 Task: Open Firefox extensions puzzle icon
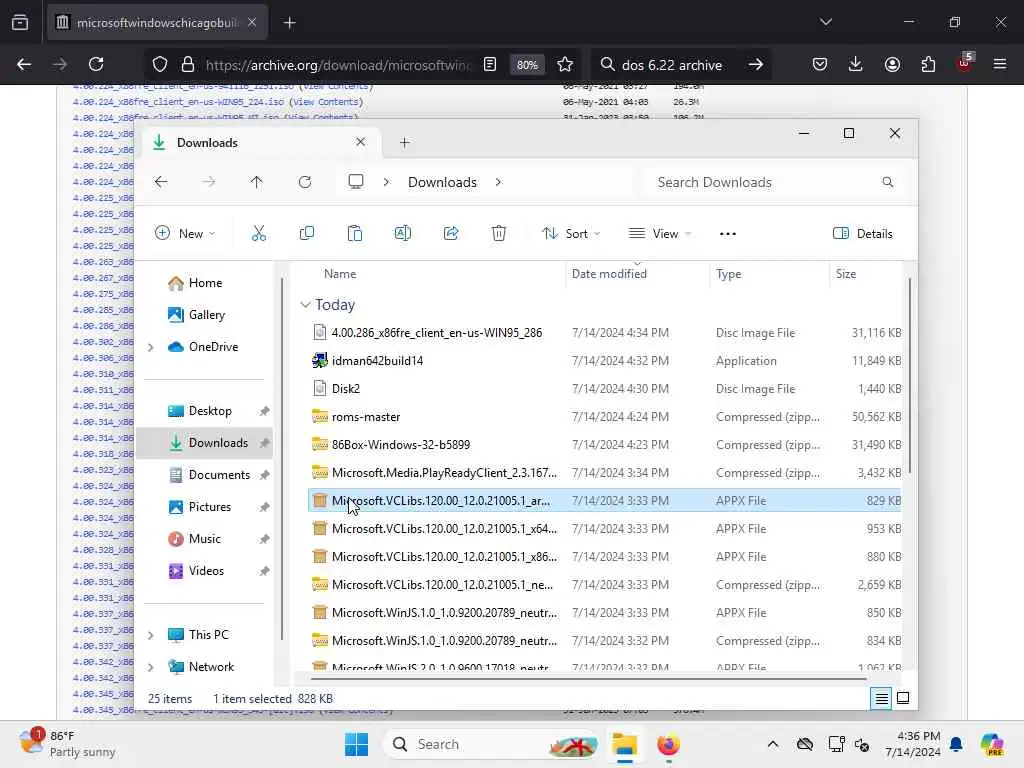click(928, 64)
